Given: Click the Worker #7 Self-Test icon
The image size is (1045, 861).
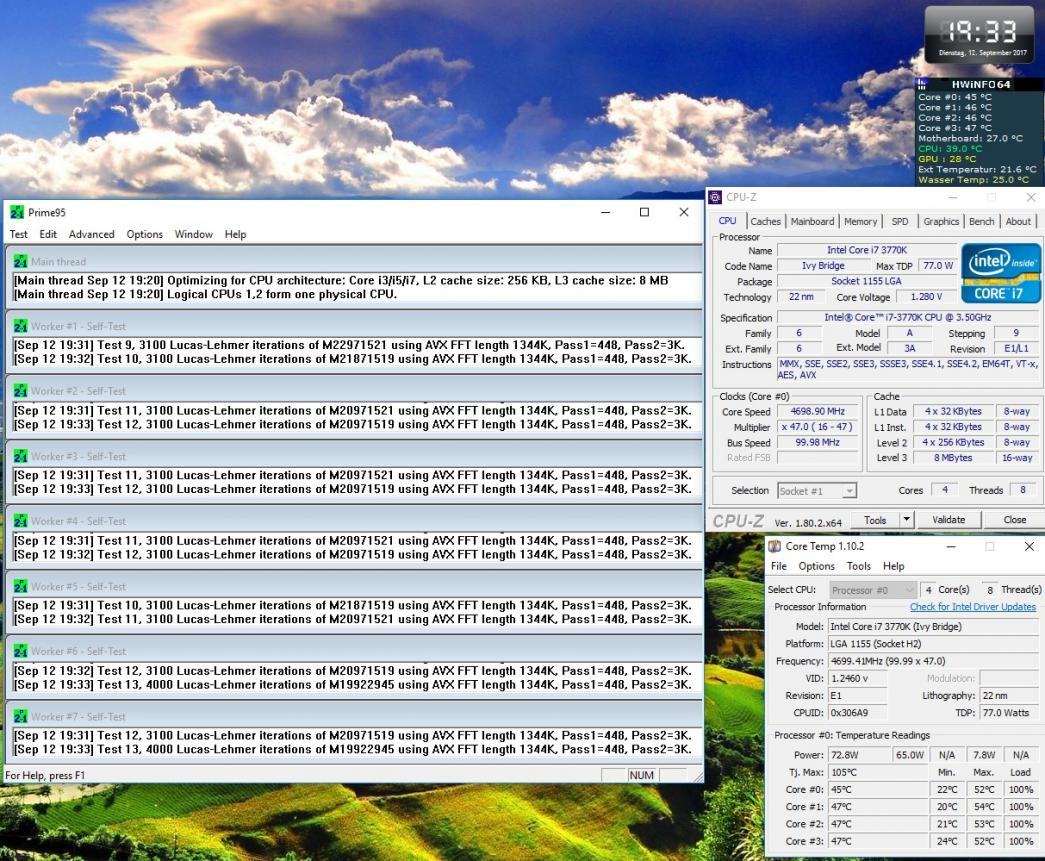Looking at the screenshot, I should pyautogui.click(x=21, y=716).
